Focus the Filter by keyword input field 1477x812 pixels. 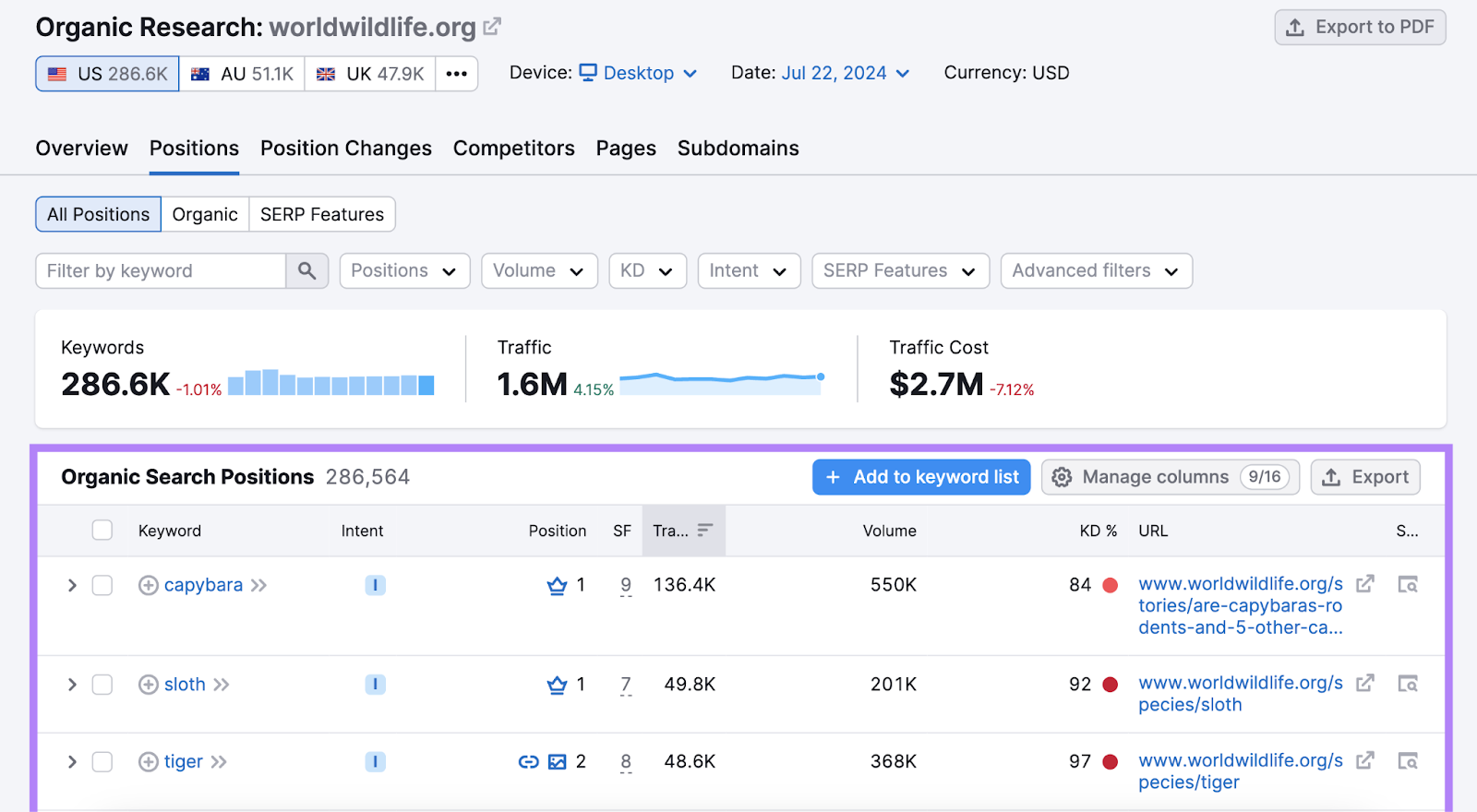pyautogui.click(x=161, y=271)
